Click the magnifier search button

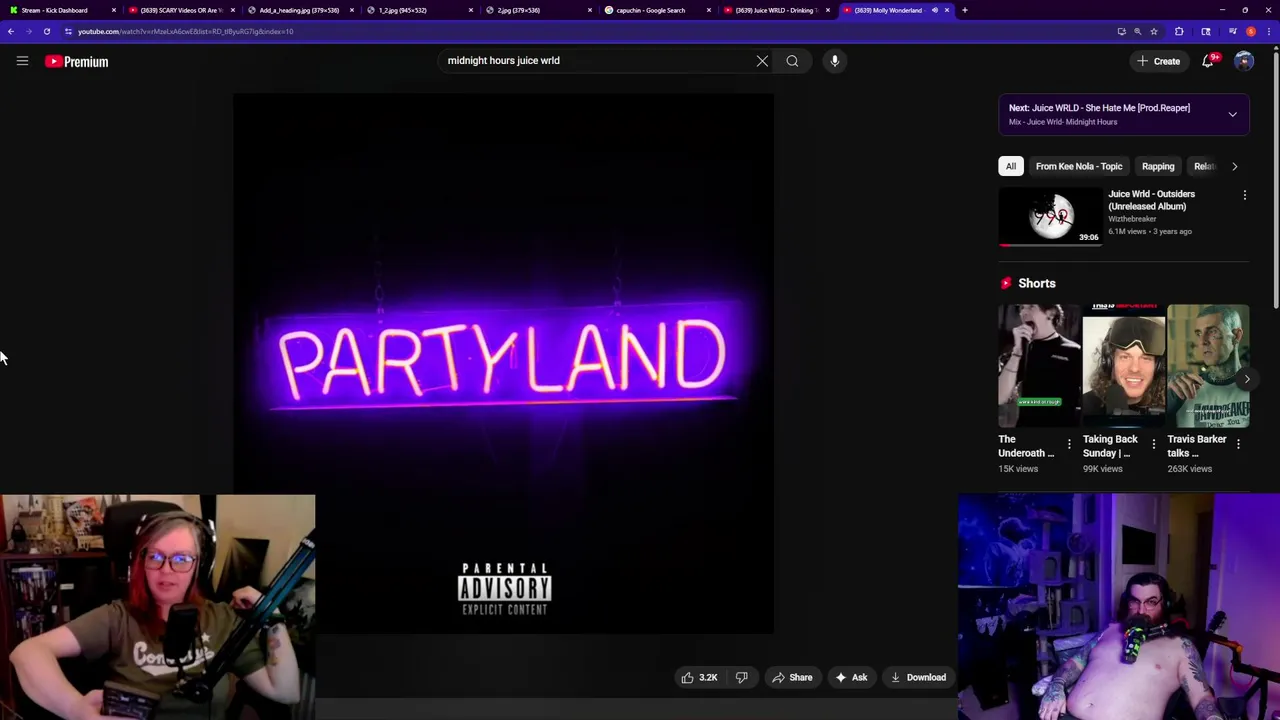(792, 61)
